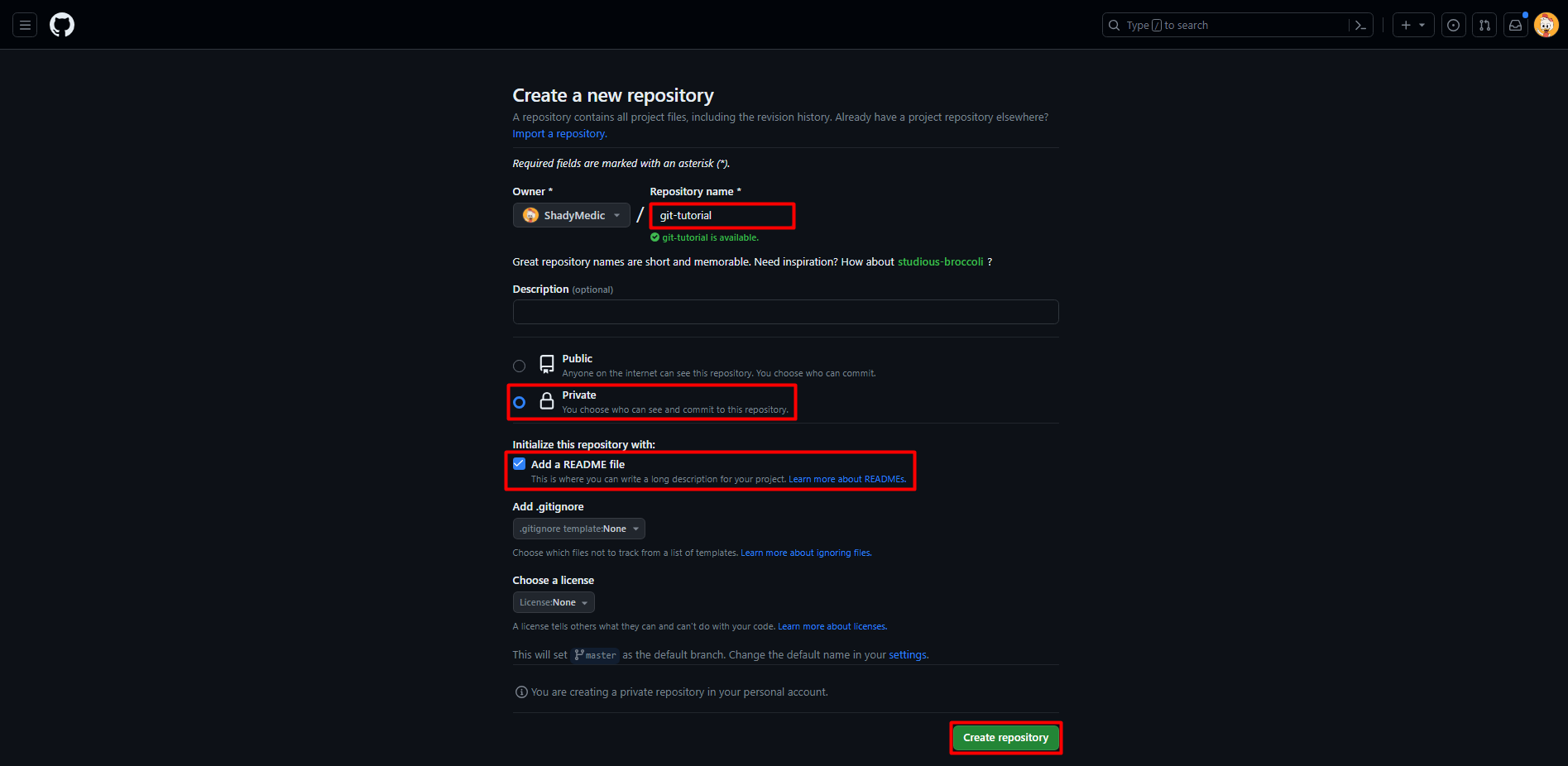Click the GitHub Octocat logo
The height and width of the screenshot is (766, 1568).
click(62, 25)
